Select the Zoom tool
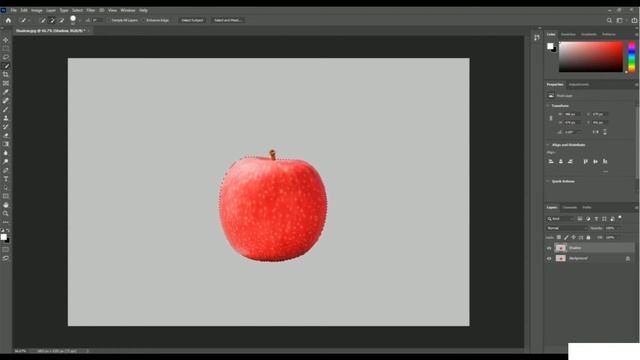Image resolution: width=640 pixels, height=360 pixels. tap(6, 213)
